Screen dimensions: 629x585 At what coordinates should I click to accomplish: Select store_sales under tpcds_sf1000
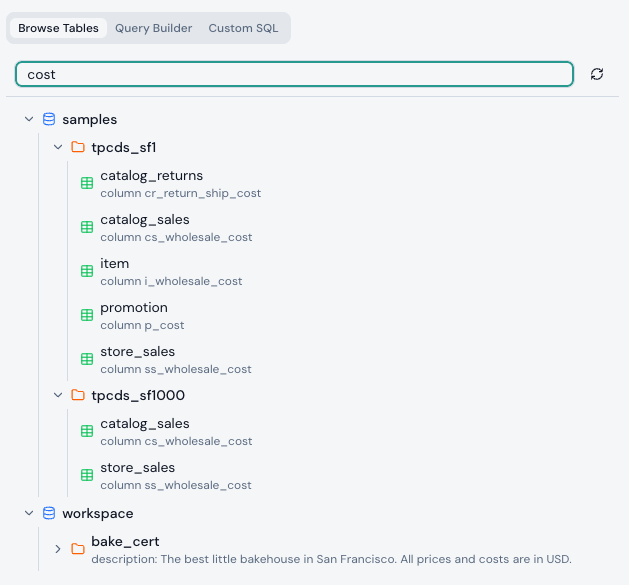(x=138, y=468)
